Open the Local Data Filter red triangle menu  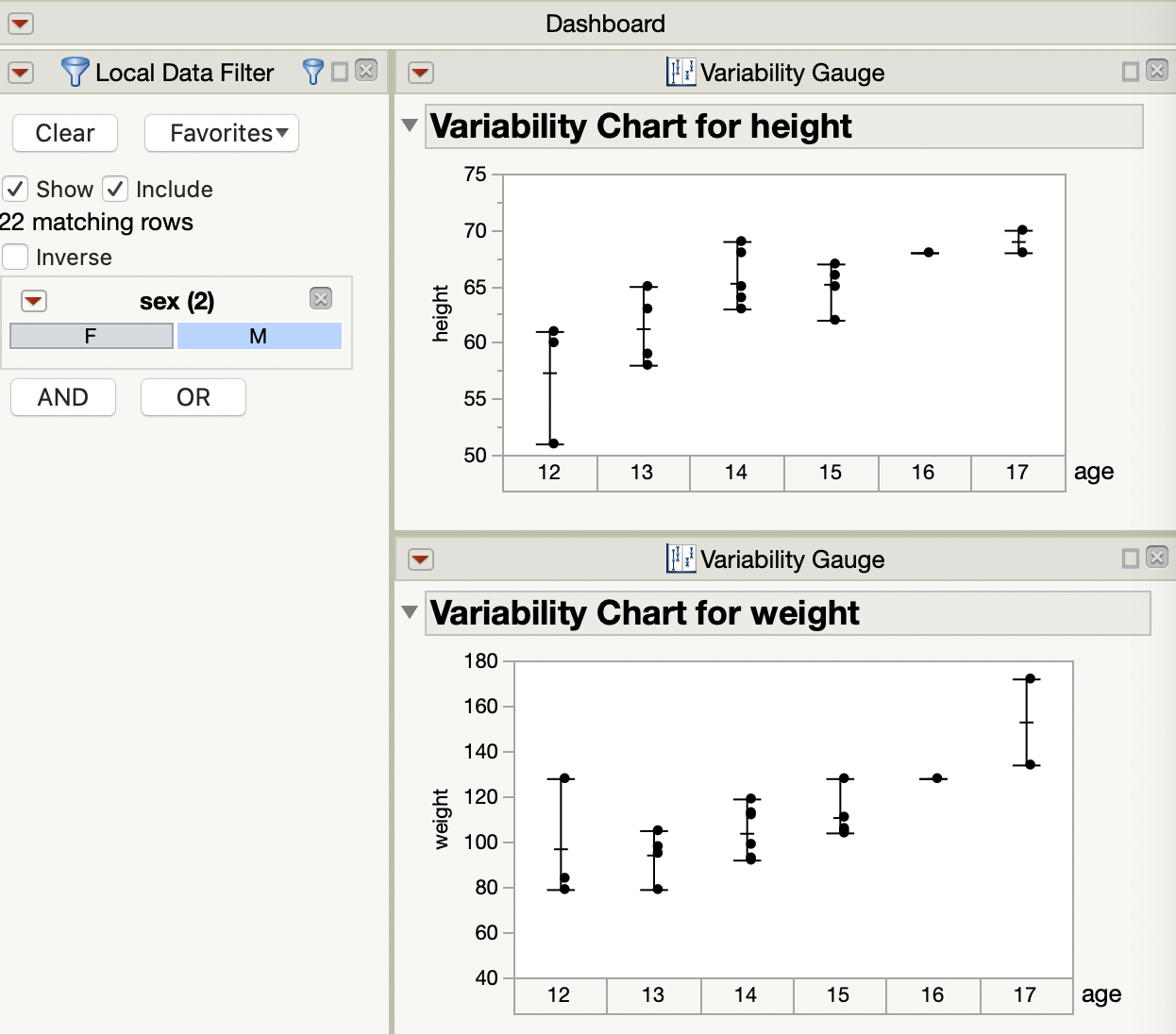point(21,73)
